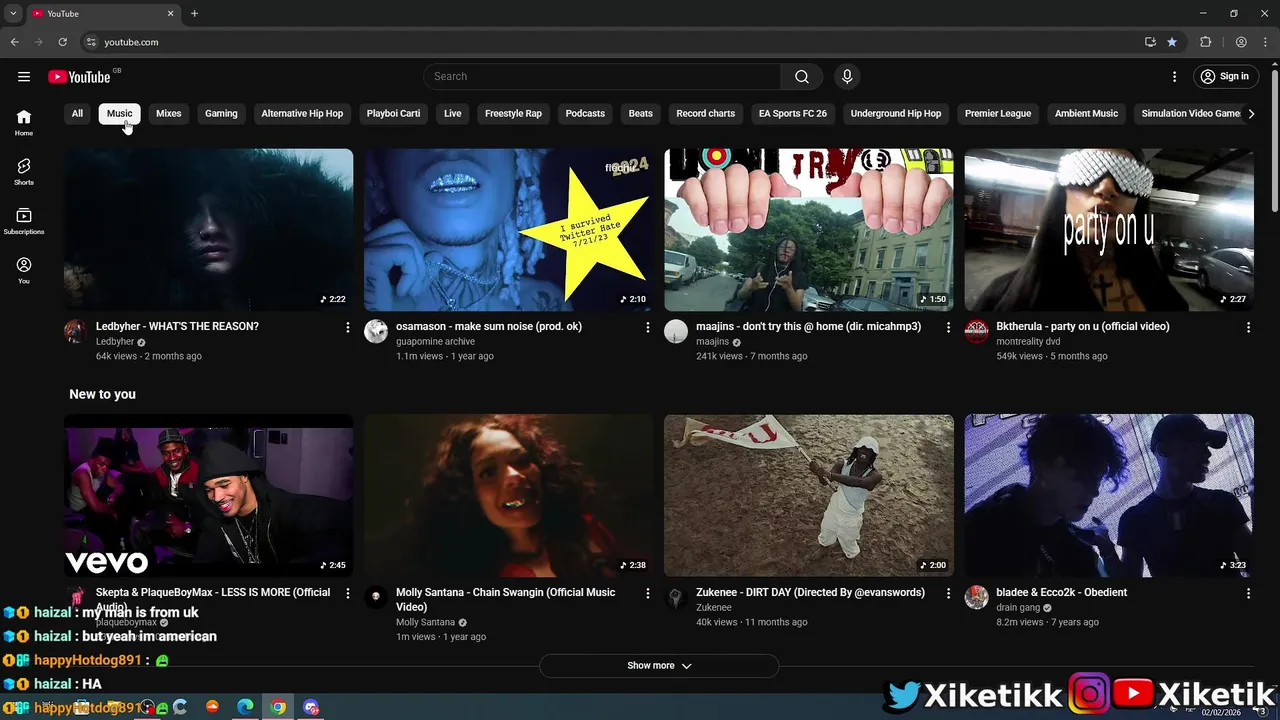Image resolution: width=1280 pixels, height=720 pixels.
Task: Go to Home in the sidebar
Action: 24,122
